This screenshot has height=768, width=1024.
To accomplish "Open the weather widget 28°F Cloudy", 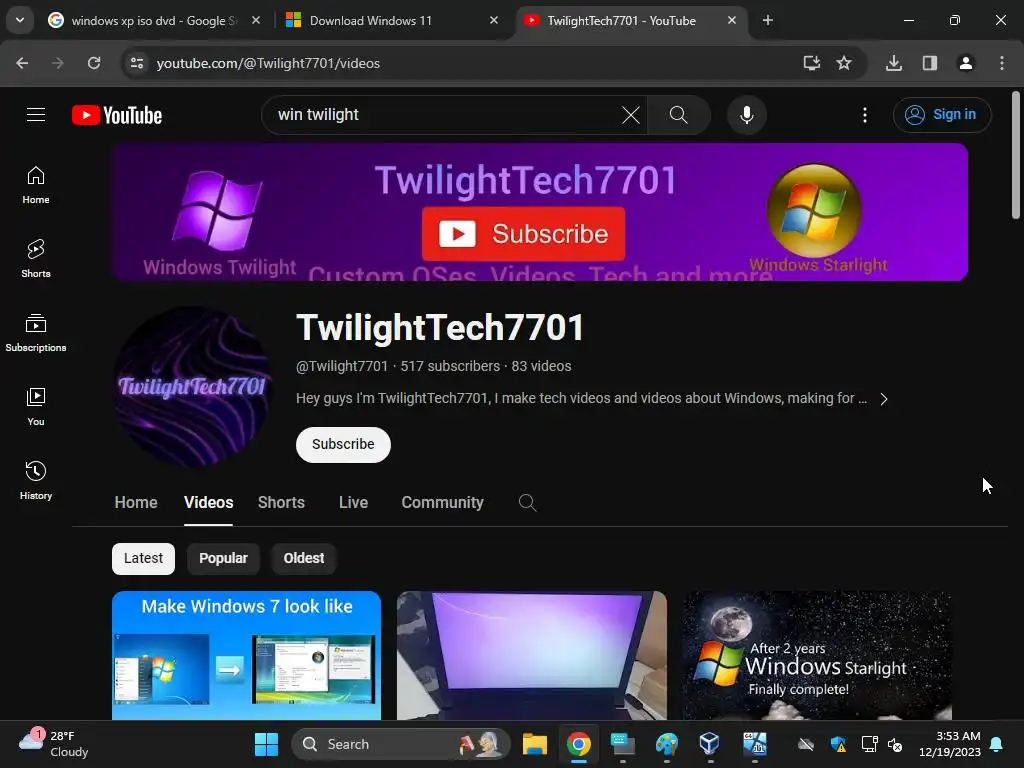I will [54, 744].
